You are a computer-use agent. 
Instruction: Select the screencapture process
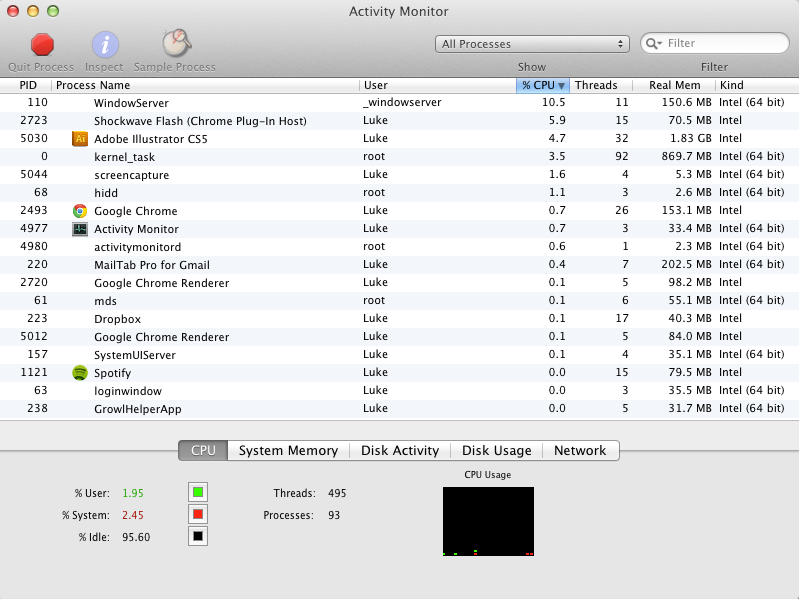tap(400, 175)
